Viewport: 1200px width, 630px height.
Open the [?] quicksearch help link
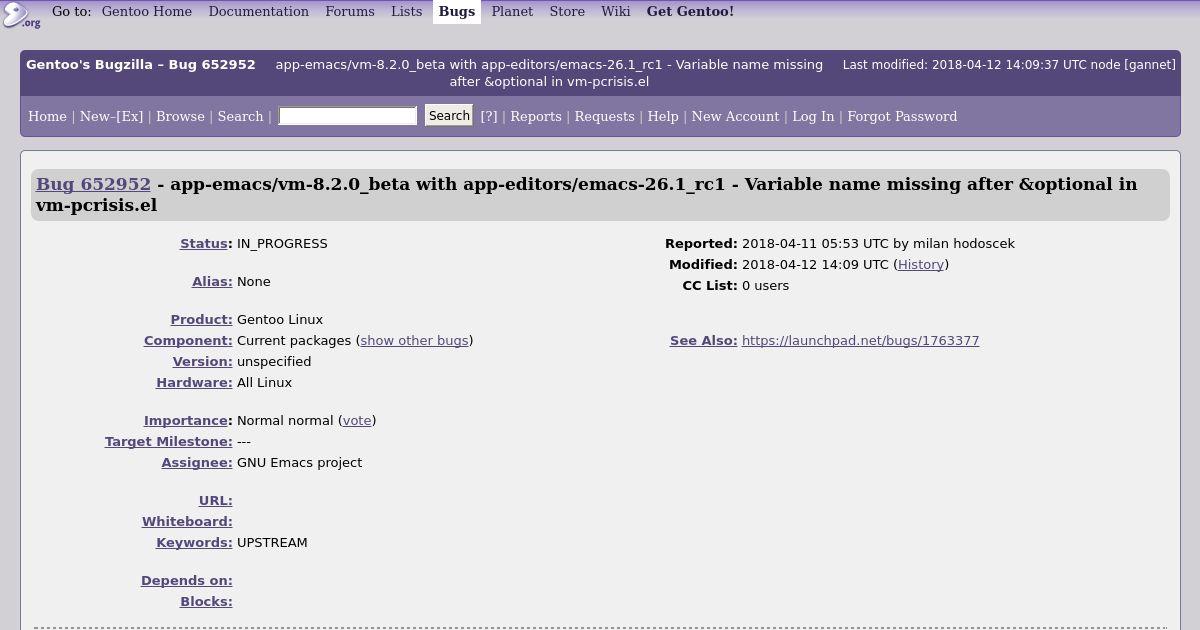click(x=489, y=116)
